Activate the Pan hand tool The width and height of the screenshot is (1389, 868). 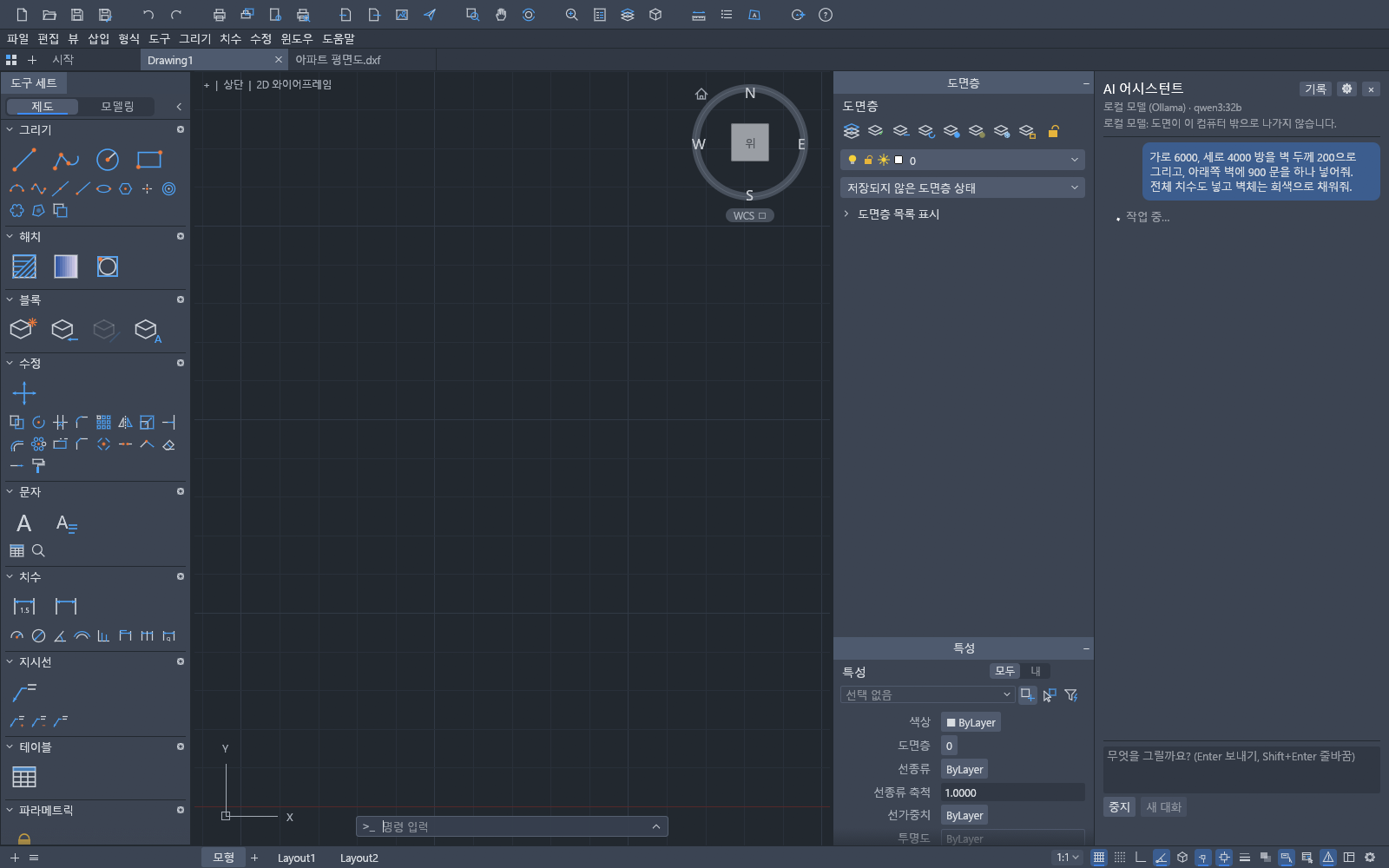501,15
